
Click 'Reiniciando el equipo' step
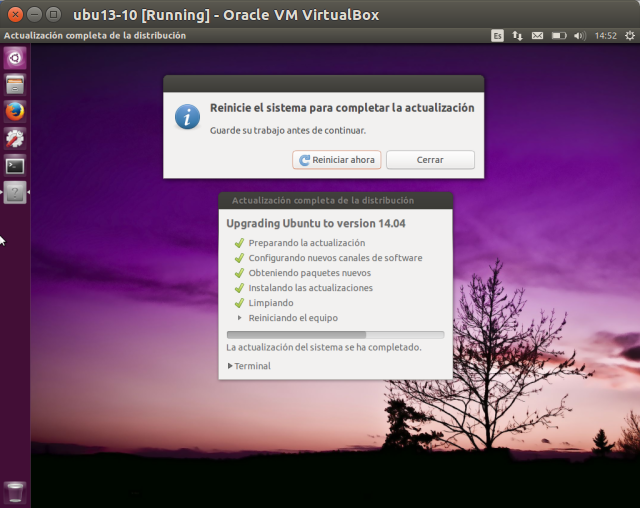(x=293, y=318)
